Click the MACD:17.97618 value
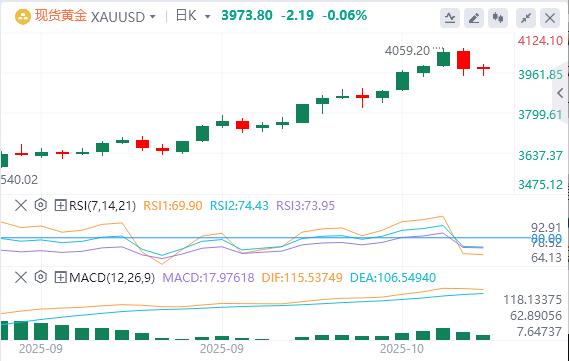The width and height of the screenshot is (569, 361). [208, 278]
